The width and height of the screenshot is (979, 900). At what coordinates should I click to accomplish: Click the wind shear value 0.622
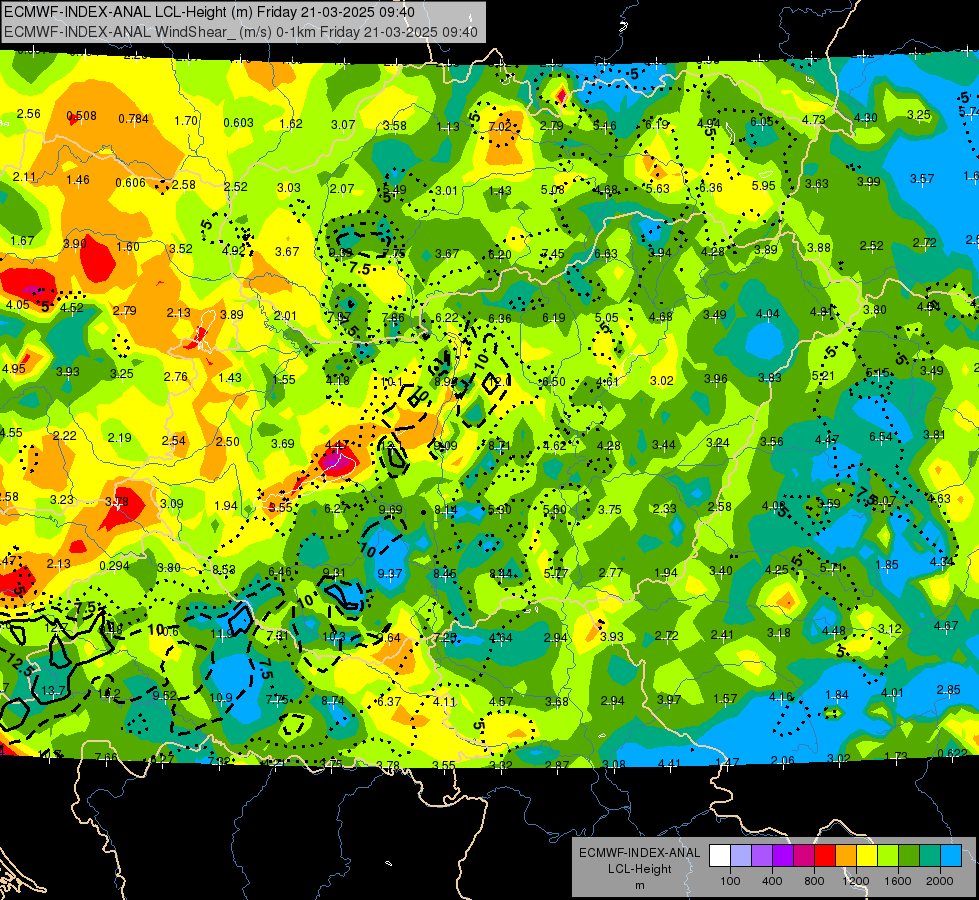[x=952, y=753]
